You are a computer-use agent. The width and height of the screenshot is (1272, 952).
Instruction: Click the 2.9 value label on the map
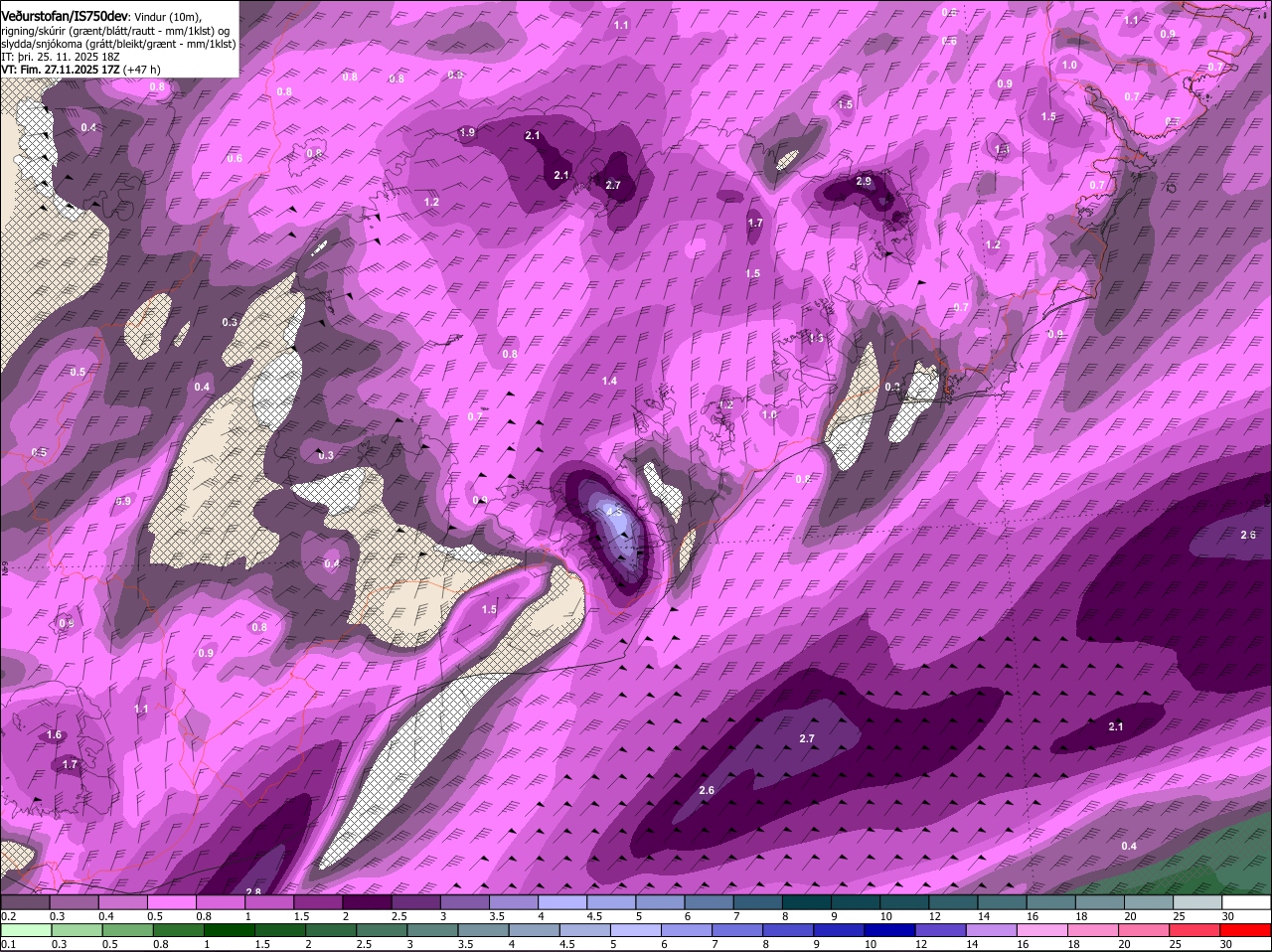[x=864, y=181]
